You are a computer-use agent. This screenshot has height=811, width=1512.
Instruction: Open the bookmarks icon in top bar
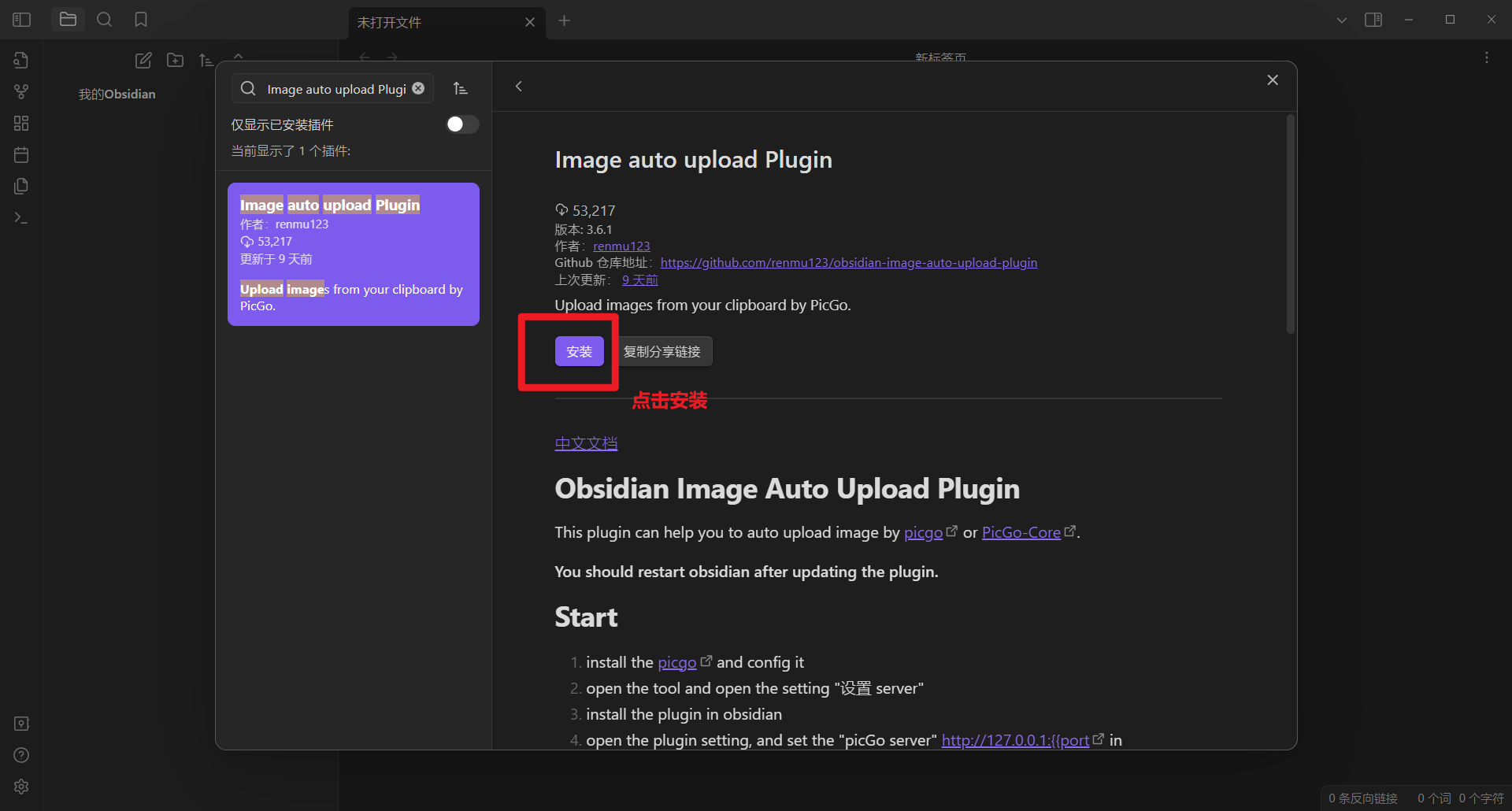pyautogui.click(x=141, y=20)
